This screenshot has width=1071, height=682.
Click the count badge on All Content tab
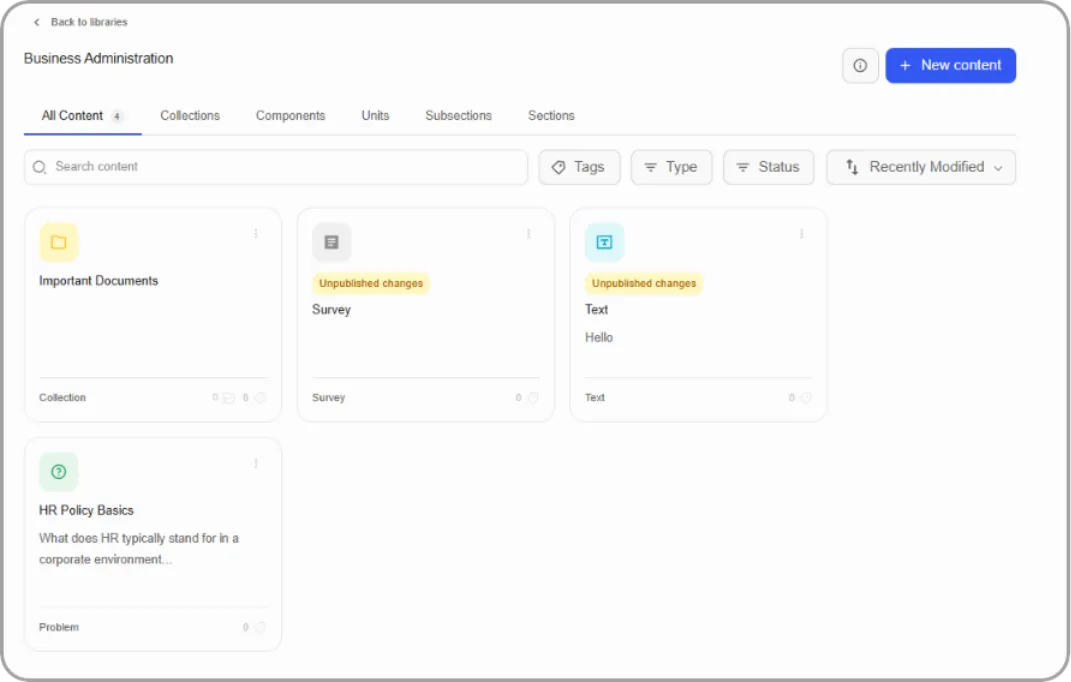pos(117,116)
